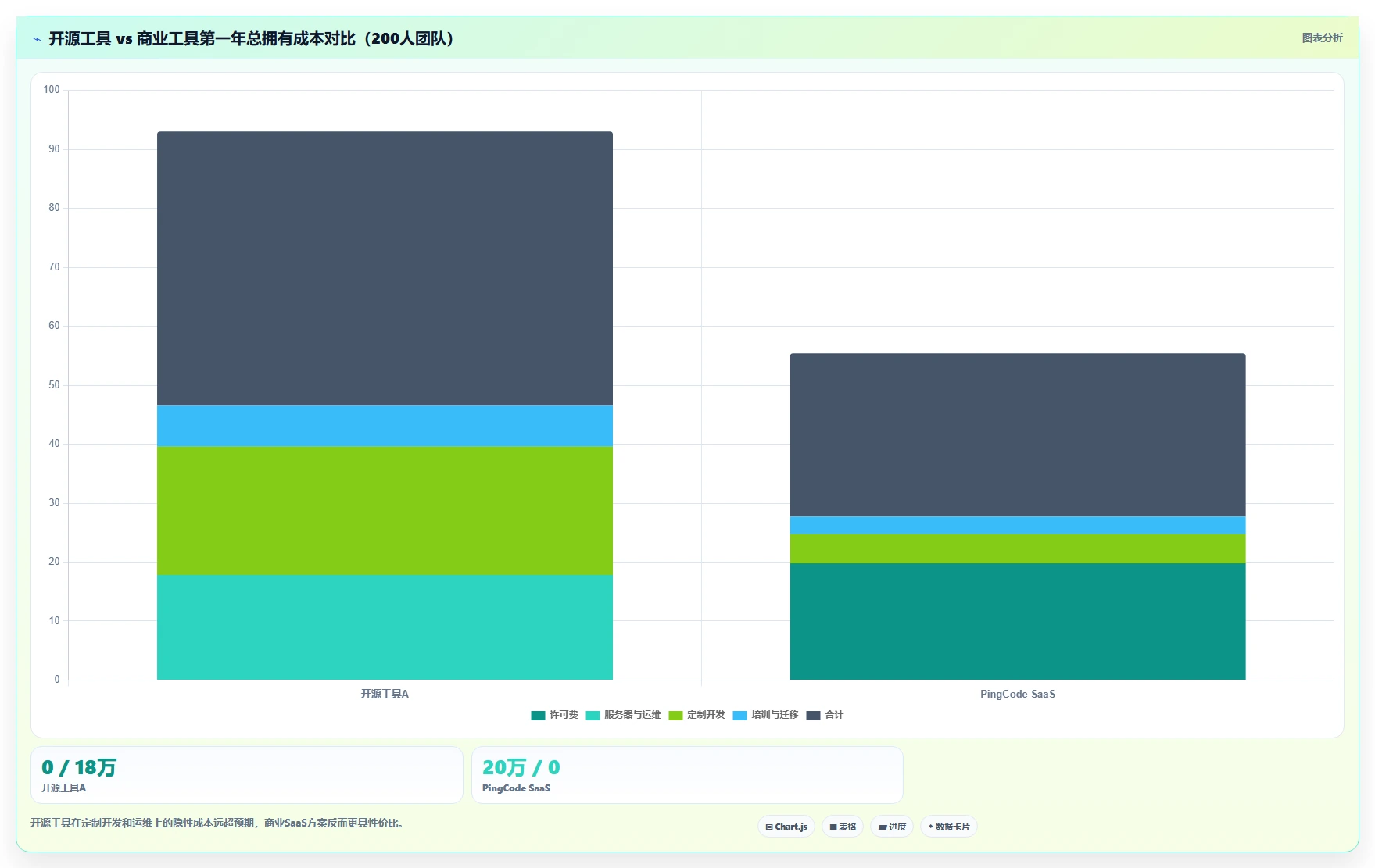This screenshot has width=1375, height=868.
Task: Click the 许可费 legend label
Action: [x=564, y=715]
